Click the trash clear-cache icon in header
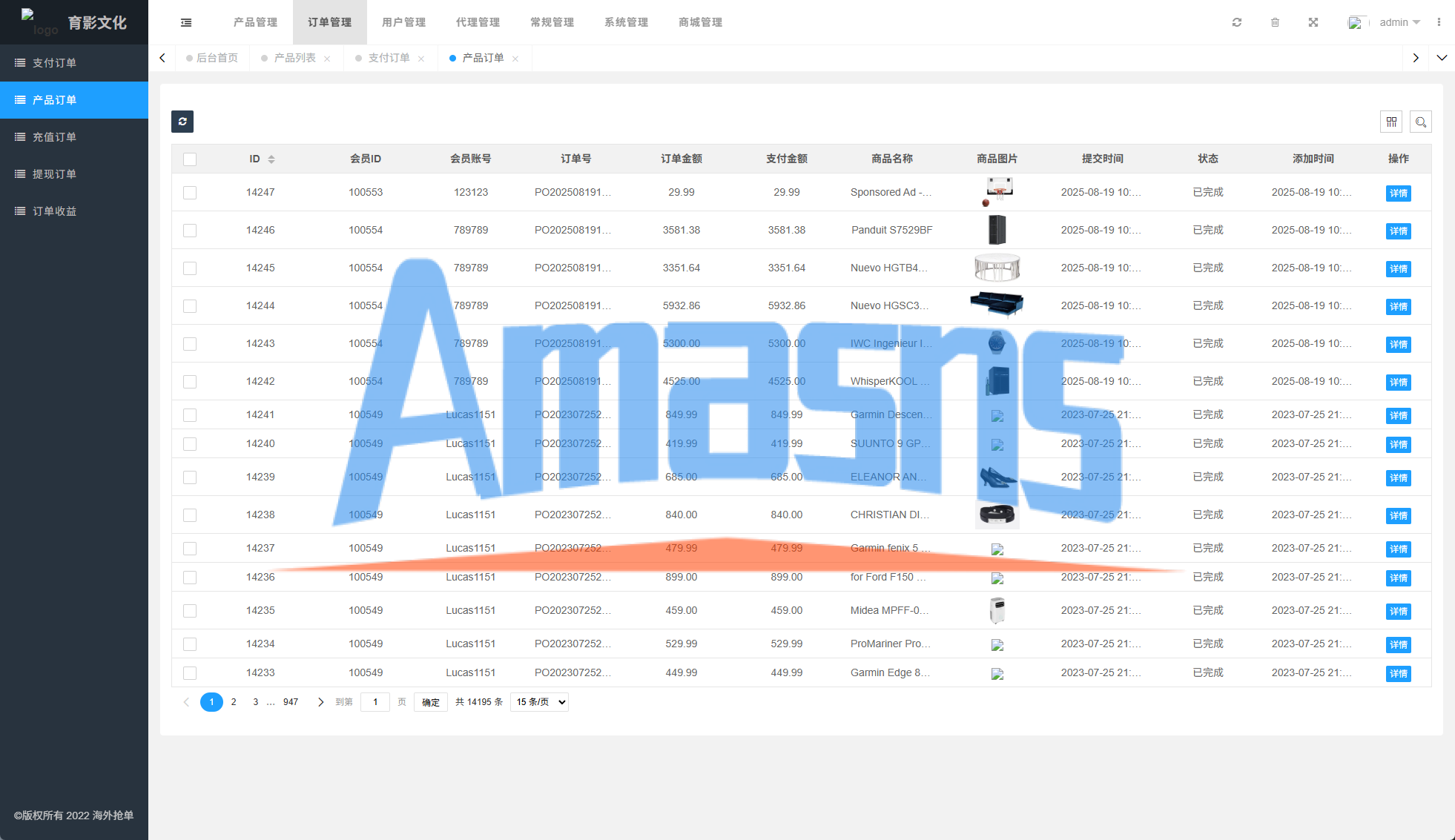Screen dimensions: 1455x840 click(1275, 22)
